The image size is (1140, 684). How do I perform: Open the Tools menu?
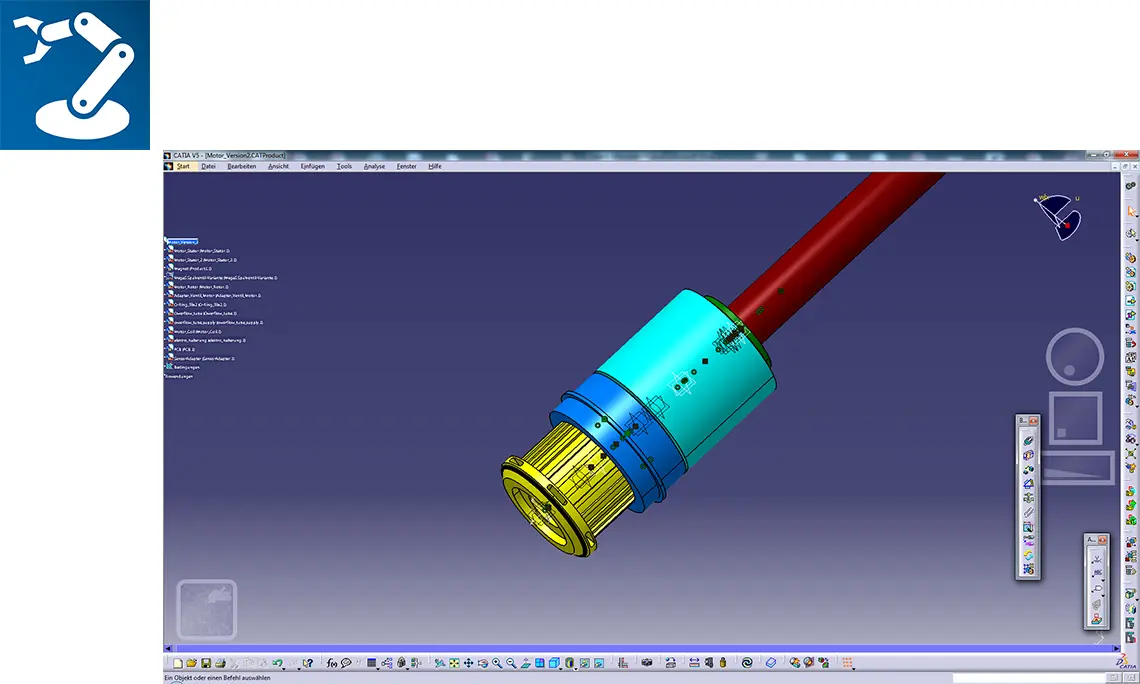pos(344,166)
